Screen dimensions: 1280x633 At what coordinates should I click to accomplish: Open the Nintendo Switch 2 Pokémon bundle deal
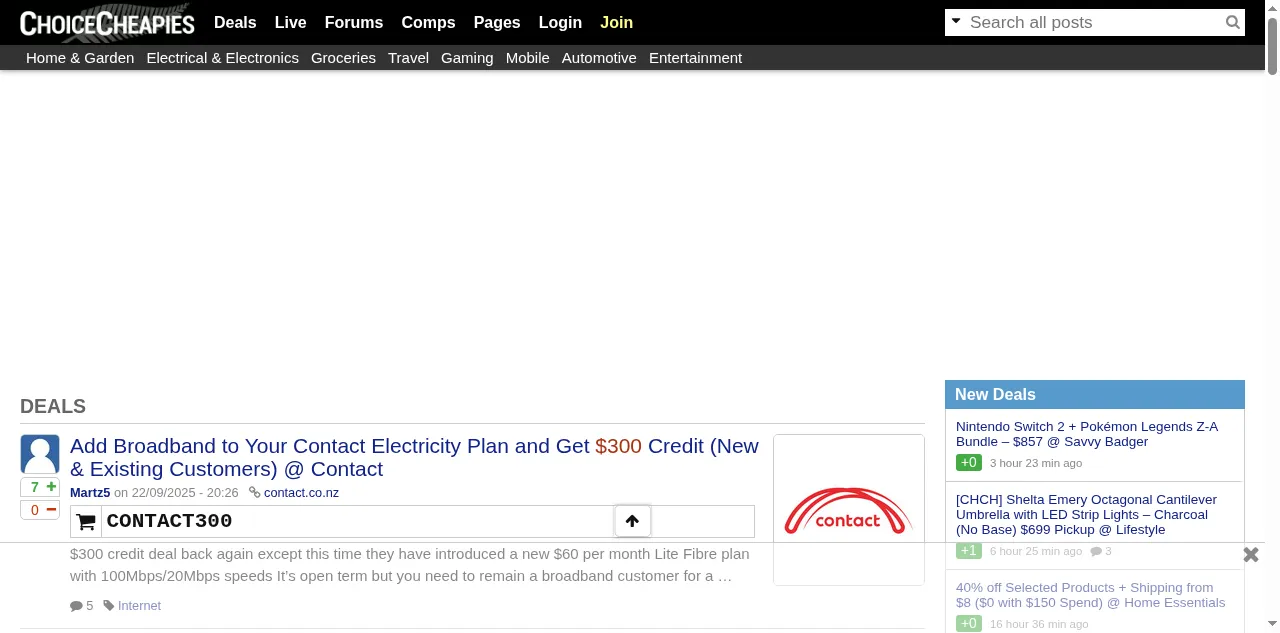click(x=1087, y=434)
